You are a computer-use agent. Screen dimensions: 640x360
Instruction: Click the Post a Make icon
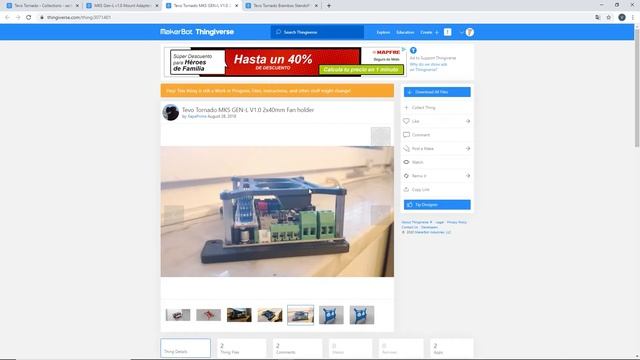point(406,149)
